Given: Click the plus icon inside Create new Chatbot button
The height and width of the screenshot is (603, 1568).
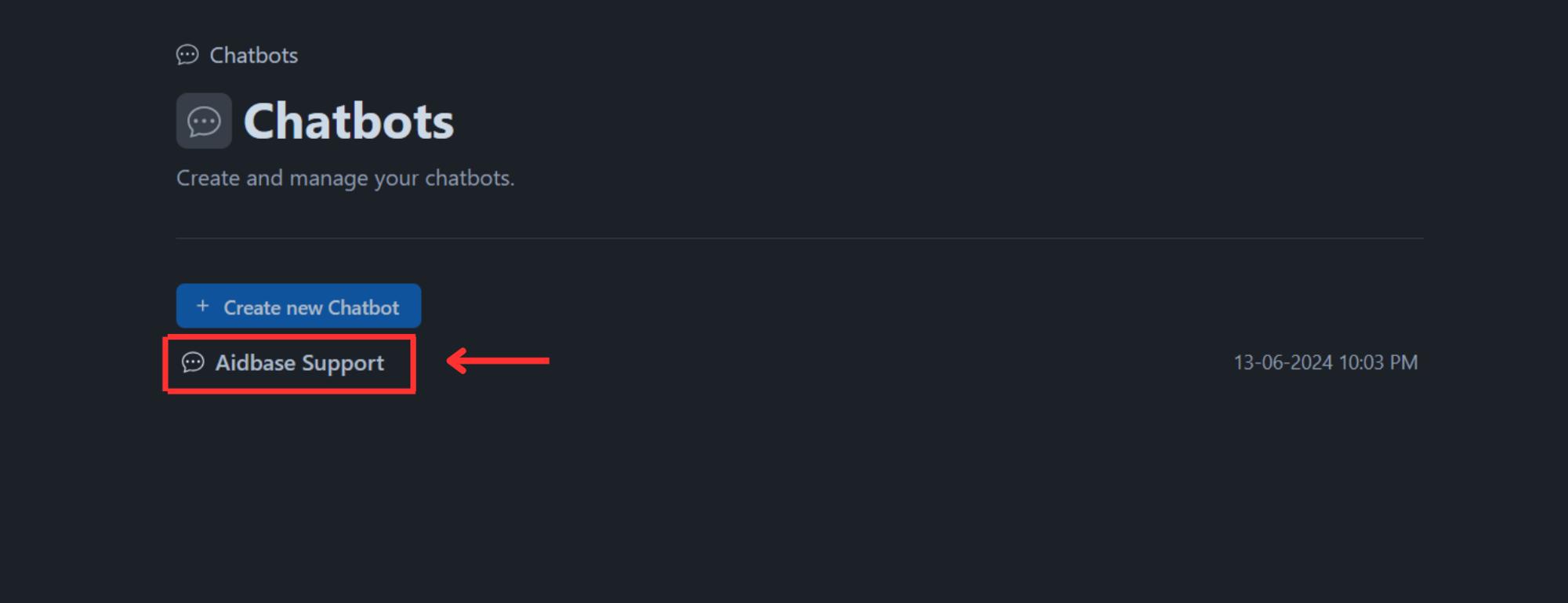Looking at the screenshot, I should point(203,306).
